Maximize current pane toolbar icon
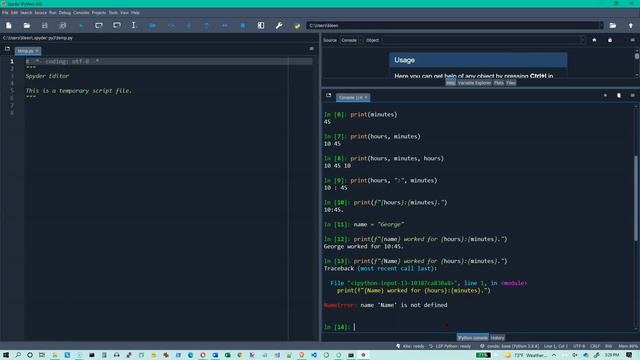This screenshot has width=640, height=360. 261,25
